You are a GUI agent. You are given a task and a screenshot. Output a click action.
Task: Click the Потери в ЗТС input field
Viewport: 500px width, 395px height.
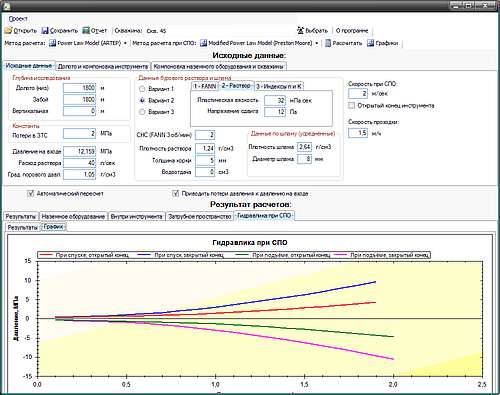(79, 134)
